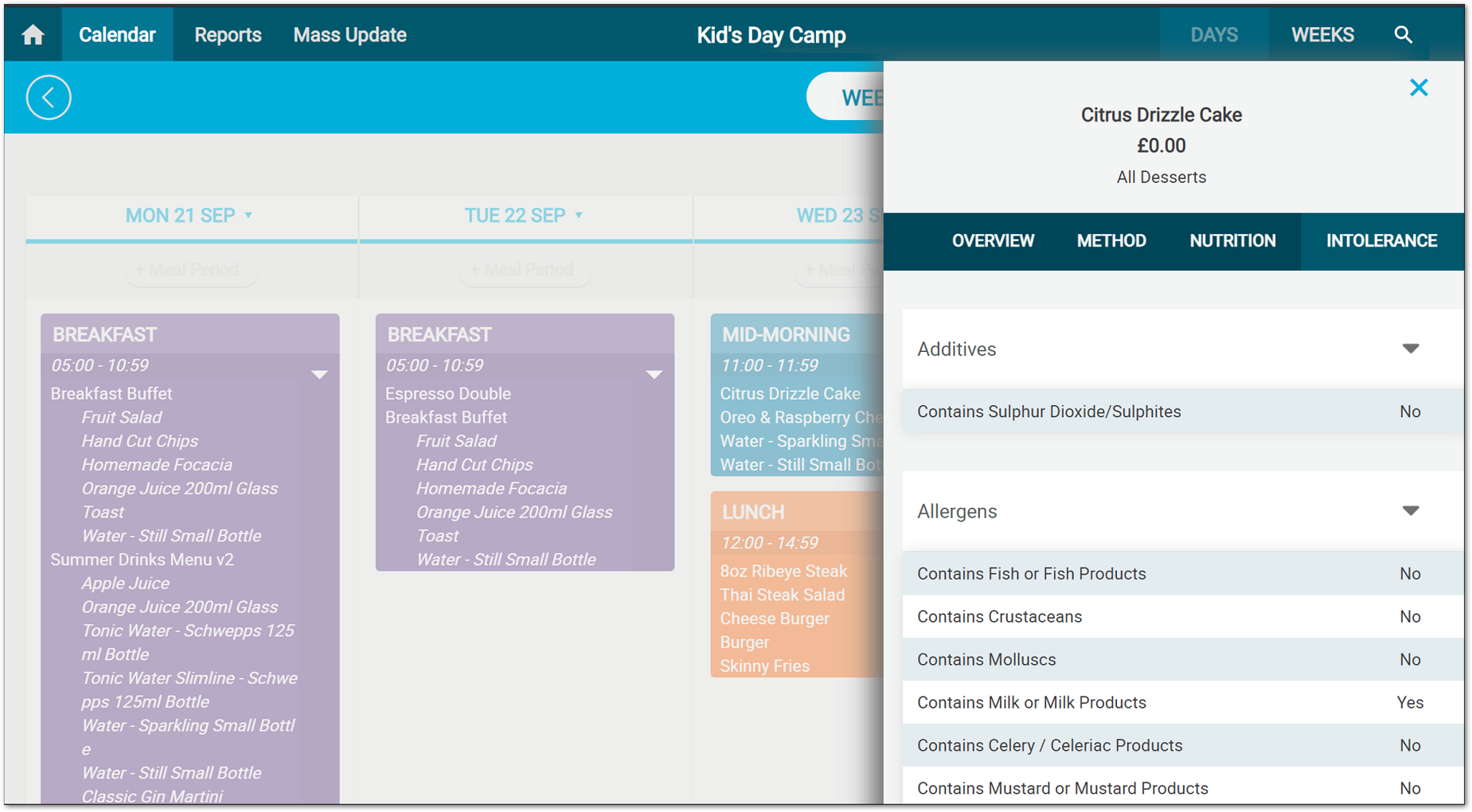Viewport: 1472px width, 812px height.
Task: Open the search magnifier icon
Action: pos(1404,35)
